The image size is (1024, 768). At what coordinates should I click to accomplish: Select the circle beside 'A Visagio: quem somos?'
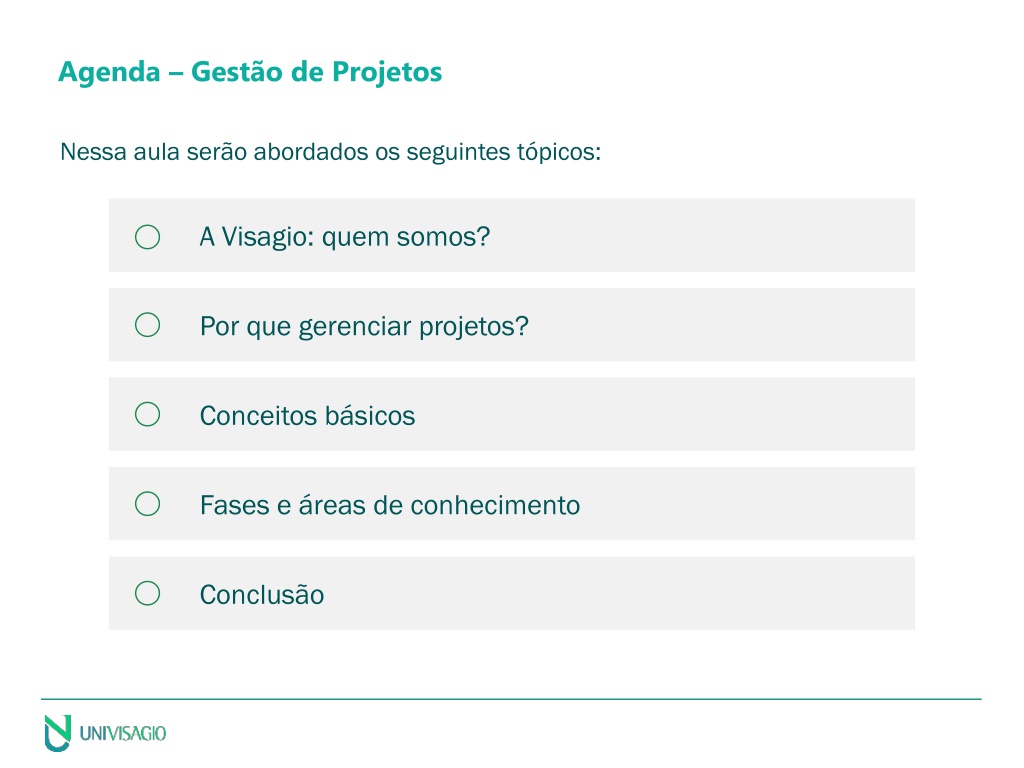pos(148,236)
